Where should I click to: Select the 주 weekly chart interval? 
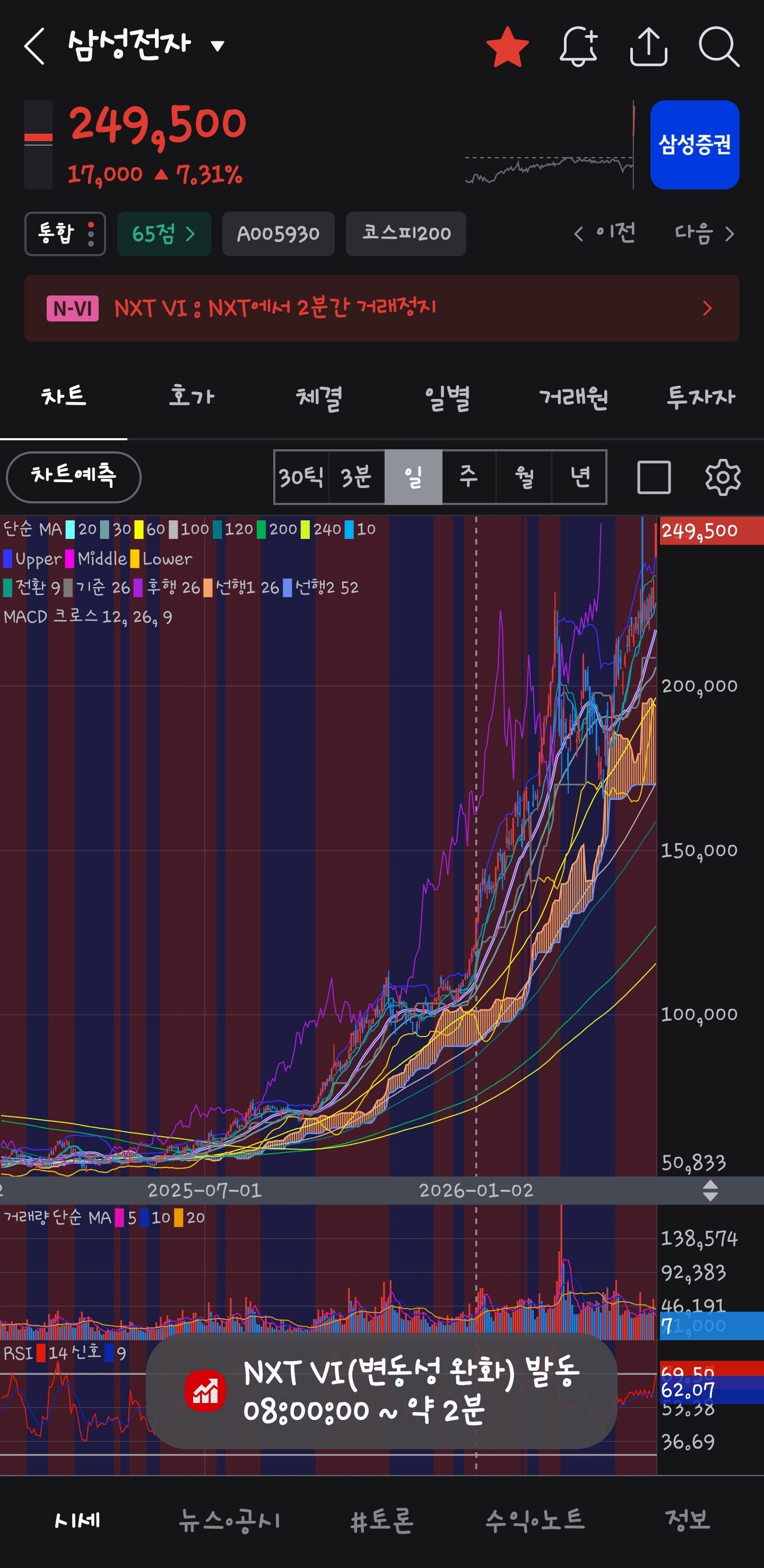469,477
